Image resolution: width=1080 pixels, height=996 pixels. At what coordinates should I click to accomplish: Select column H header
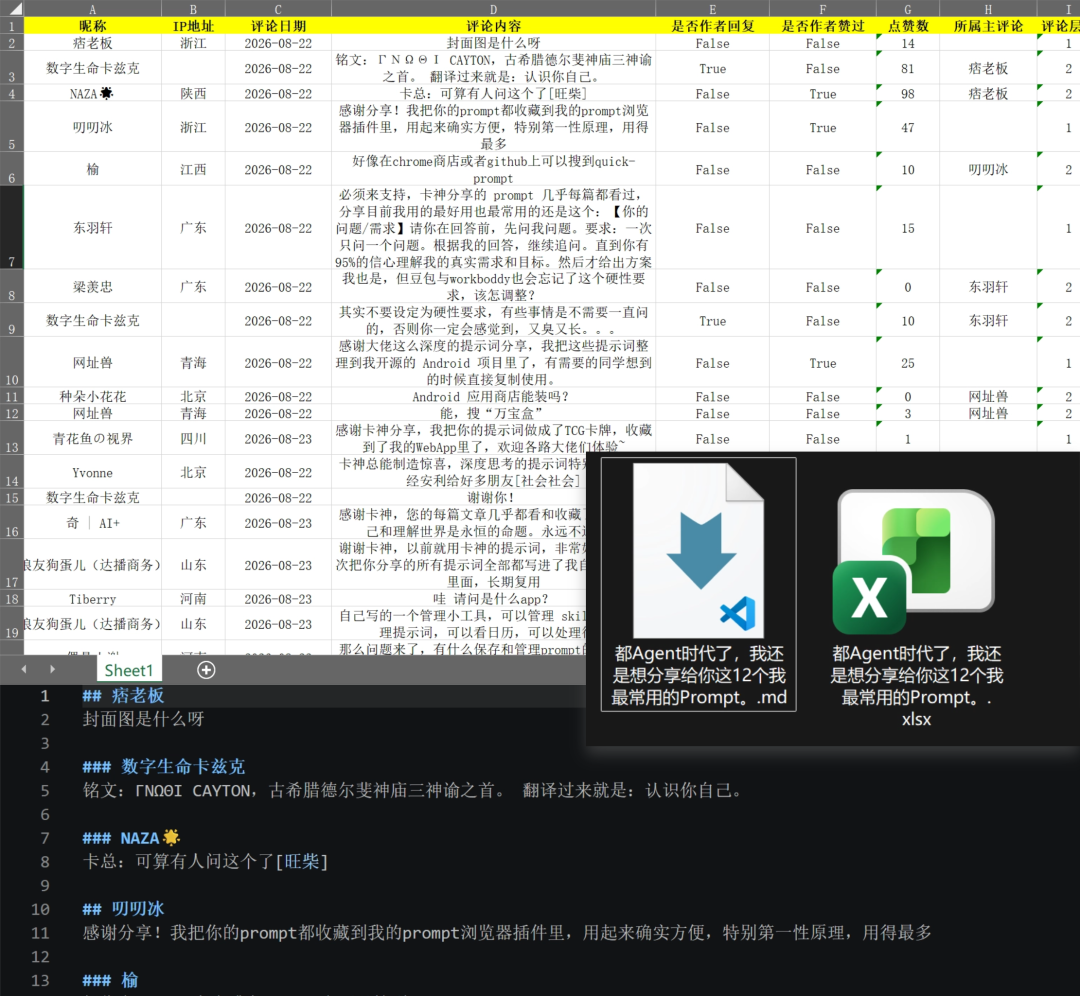(988, 8)
